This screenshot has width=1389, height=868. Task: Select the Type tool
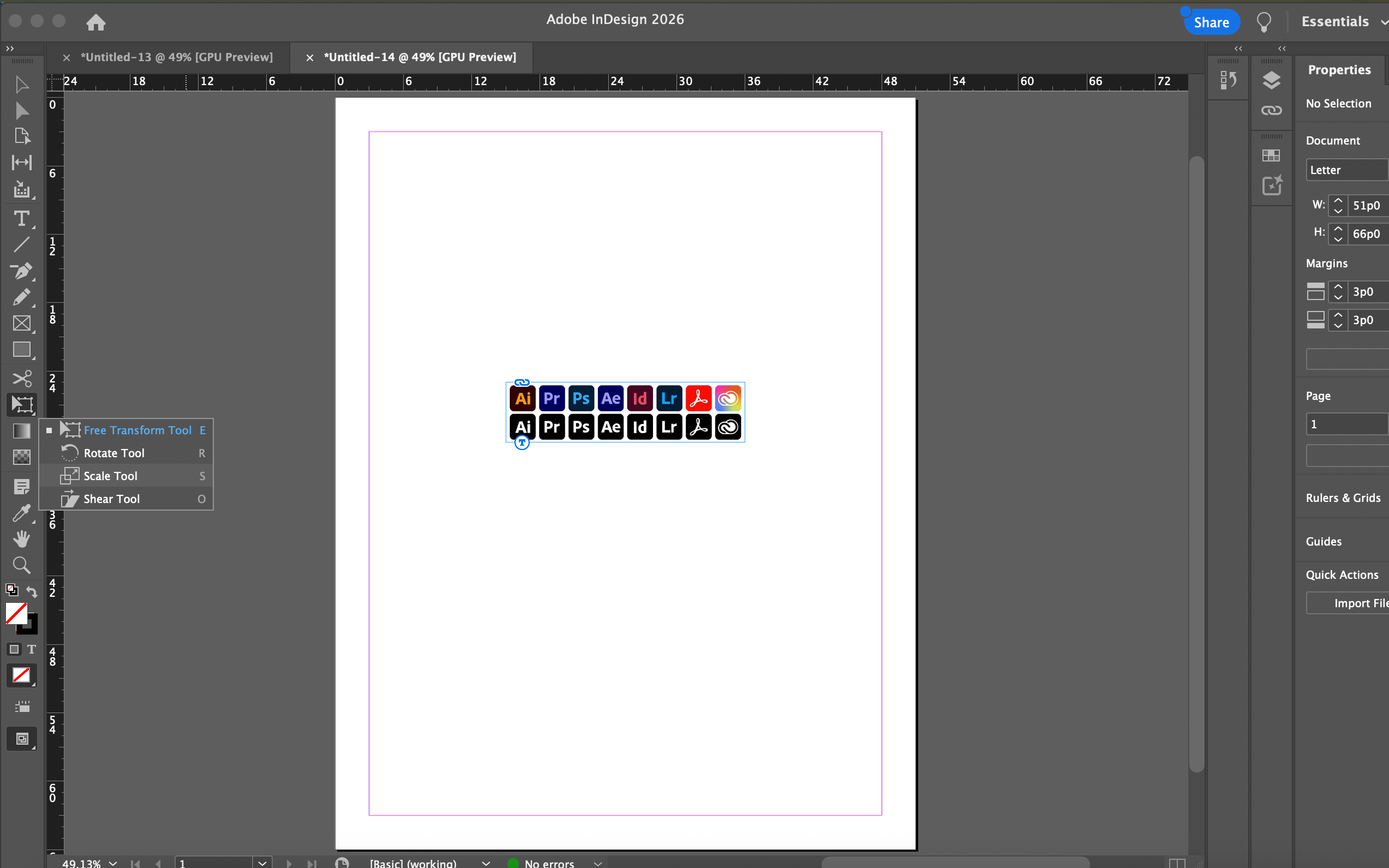(21, 219)
